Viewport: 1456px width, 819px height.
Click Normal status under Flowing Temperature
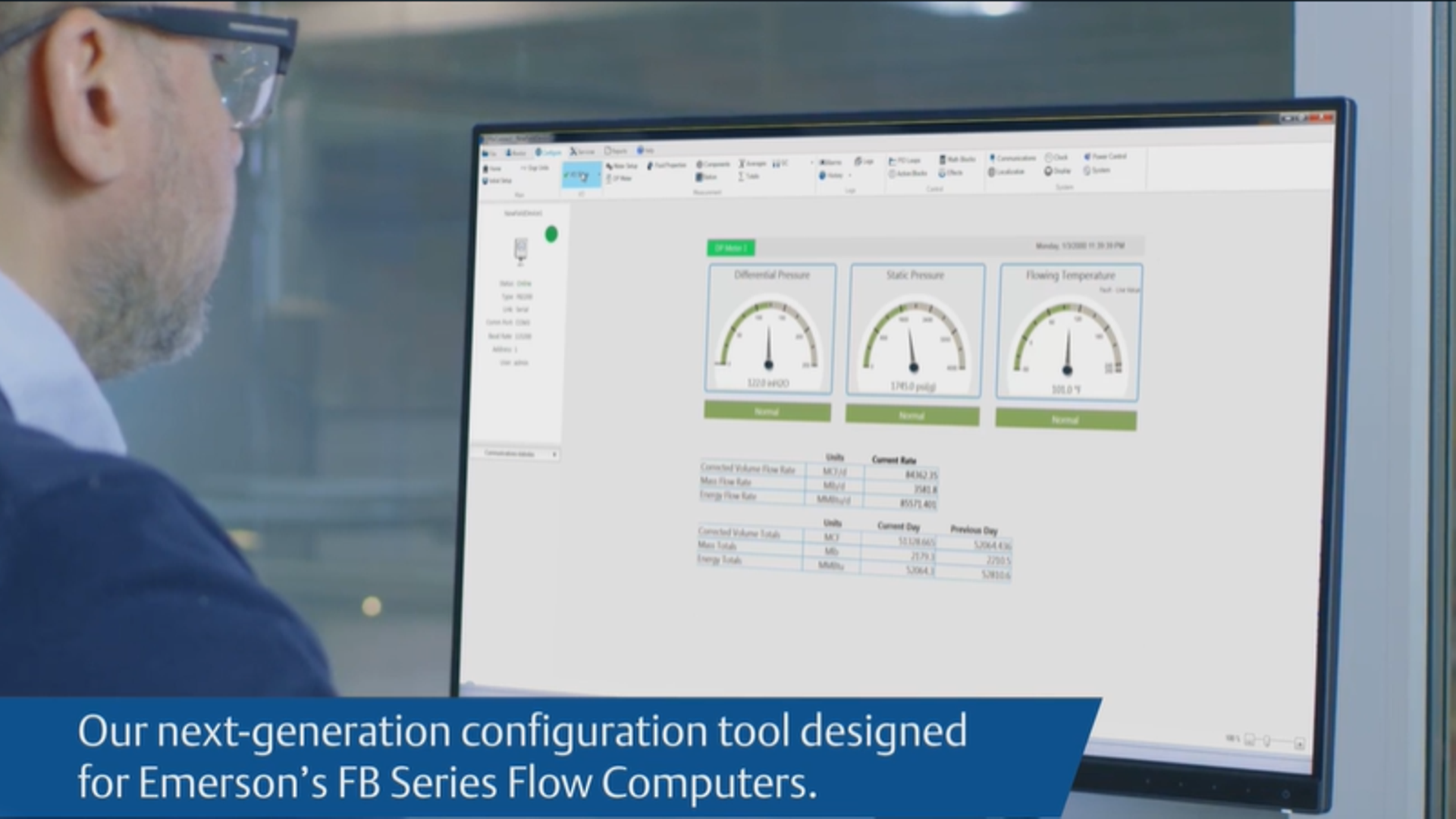pyautogui.click(x=1065, y=419)
